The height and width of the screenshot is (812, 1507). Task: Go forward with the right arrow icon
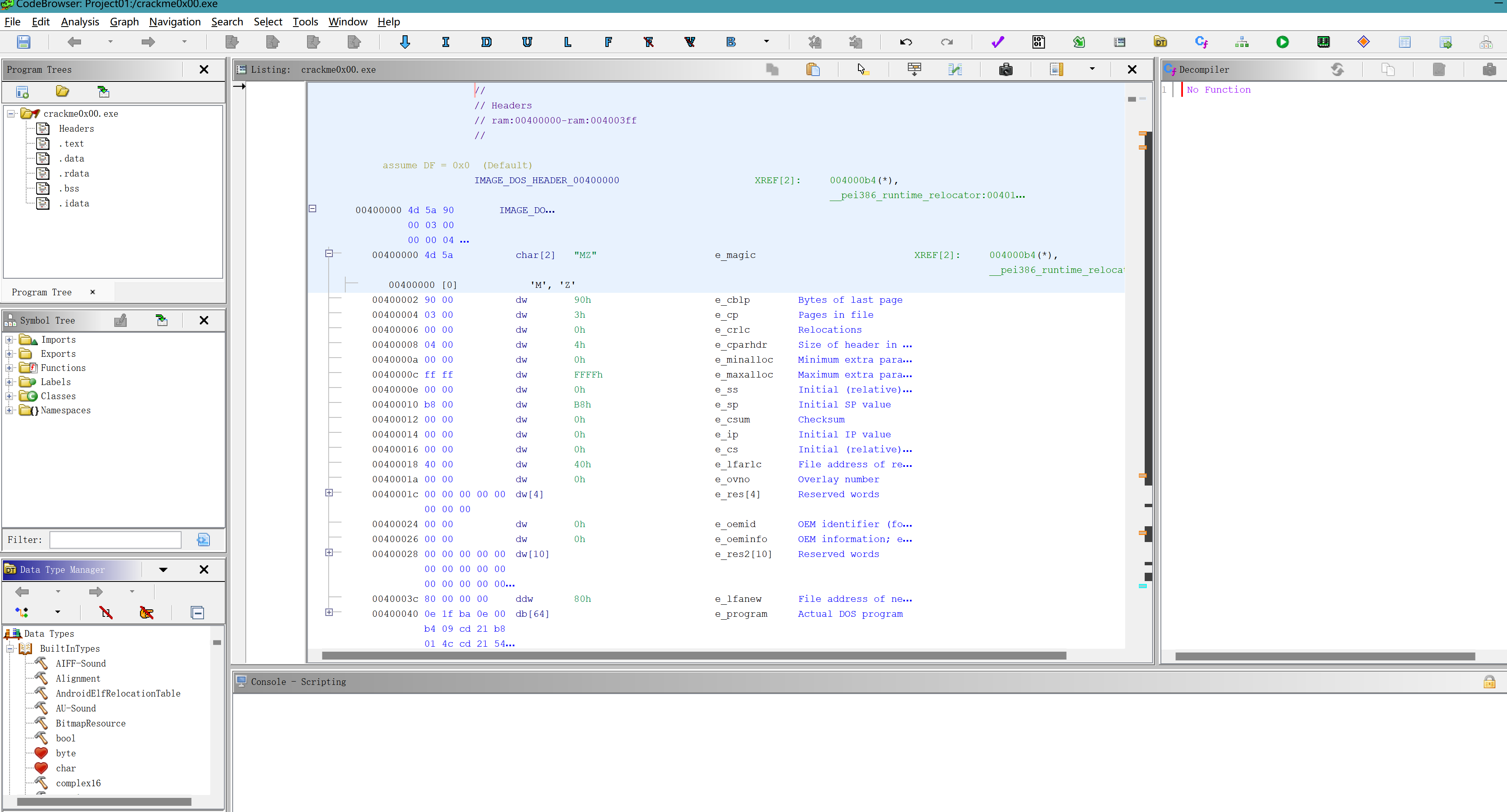click(x=148, y=42)
